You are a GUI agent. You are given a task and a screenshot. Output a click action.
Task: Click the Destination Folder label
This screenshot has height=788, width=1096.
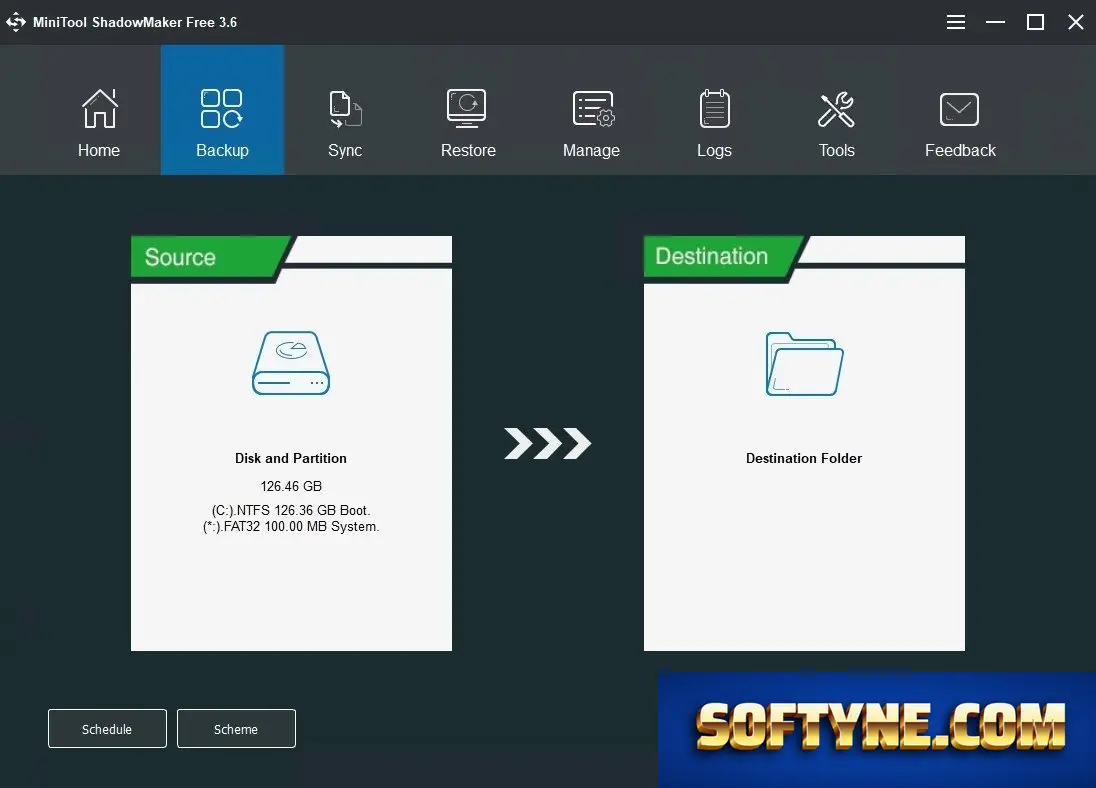click(x=804, y=458)
